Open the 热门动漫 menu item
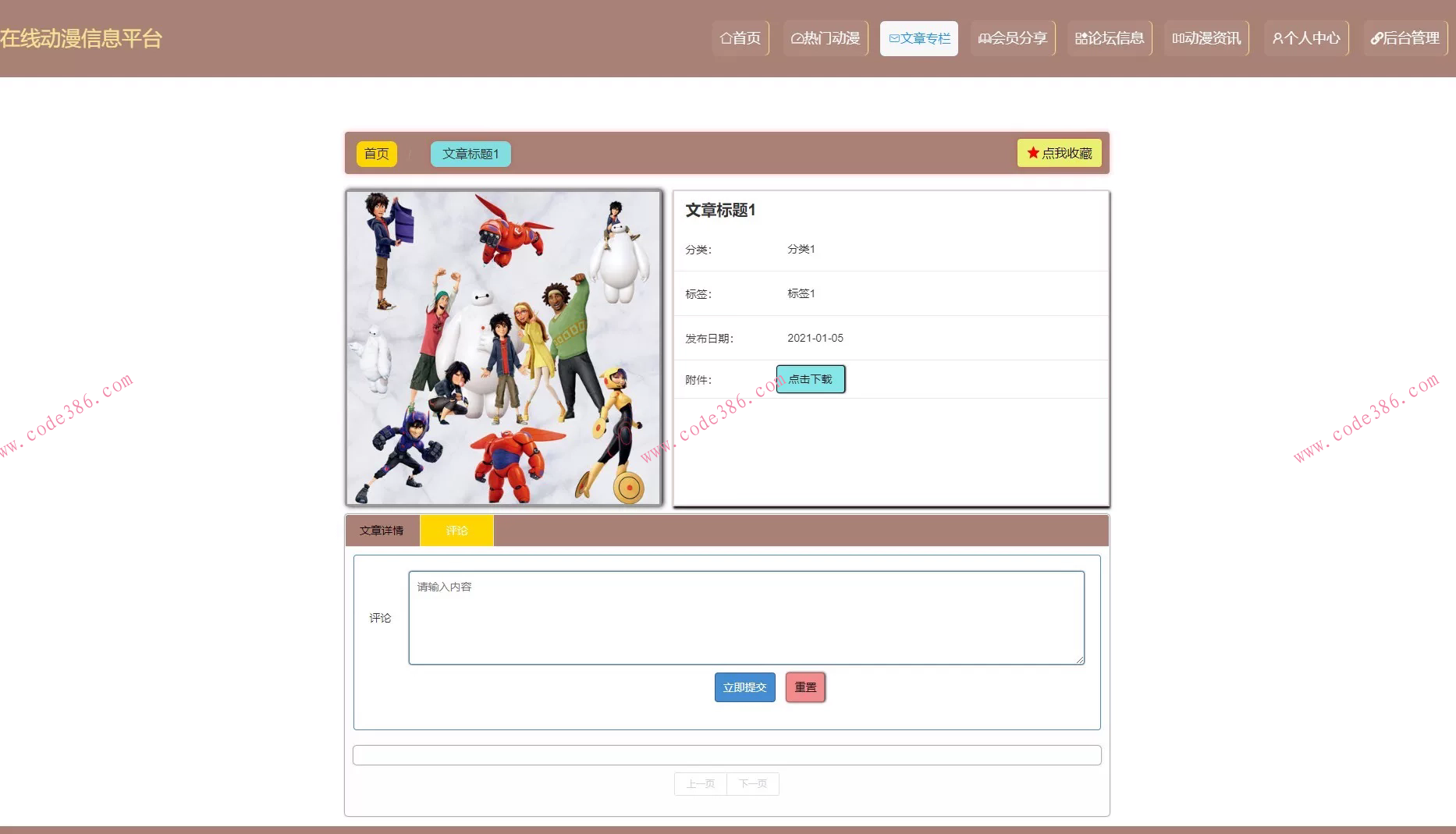 825,37
